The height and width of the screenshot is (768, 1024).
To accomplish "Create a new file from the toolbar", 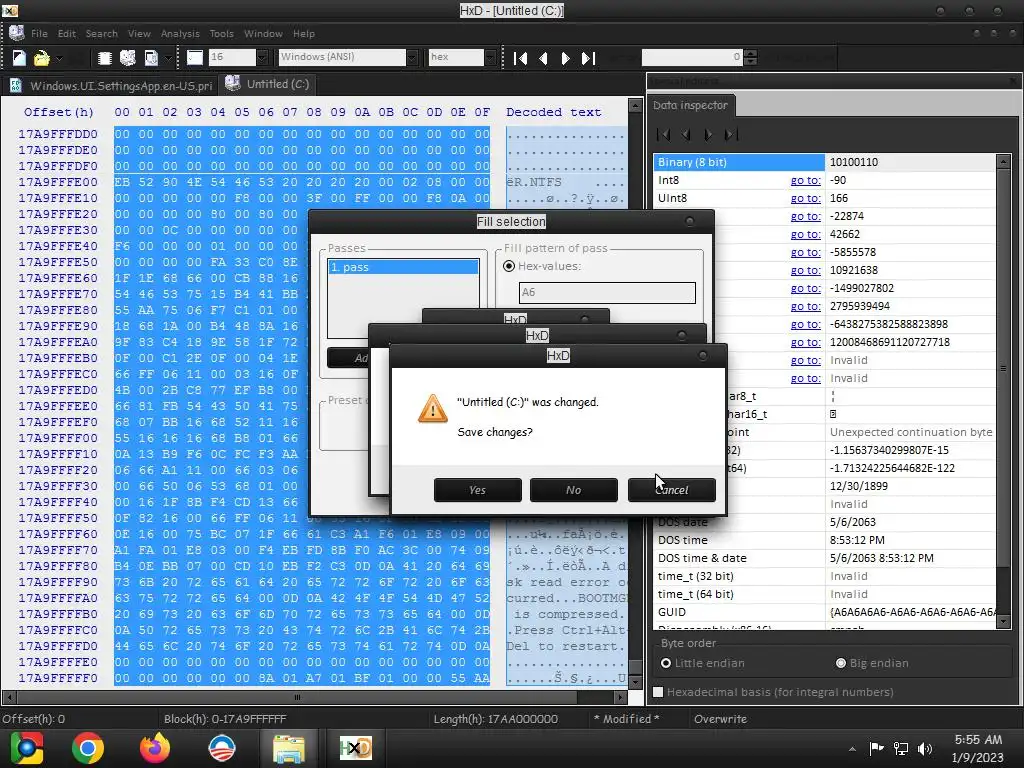I will pyautogui.click(x=19, y=58).
